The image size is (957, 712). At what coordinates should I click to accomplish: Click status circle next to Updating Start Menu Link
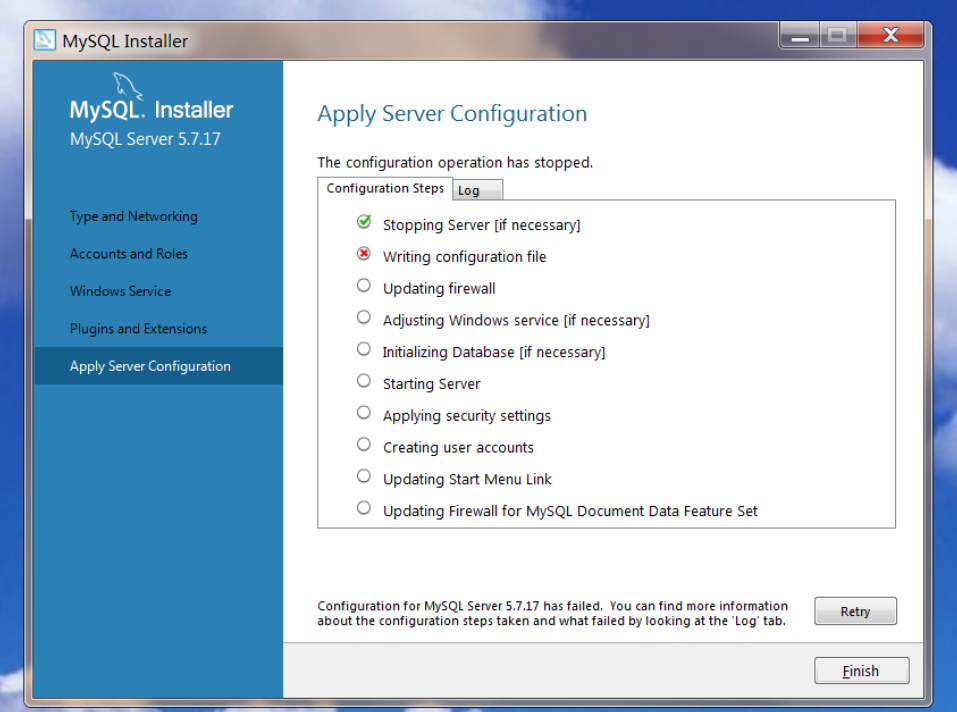point(364,476)
